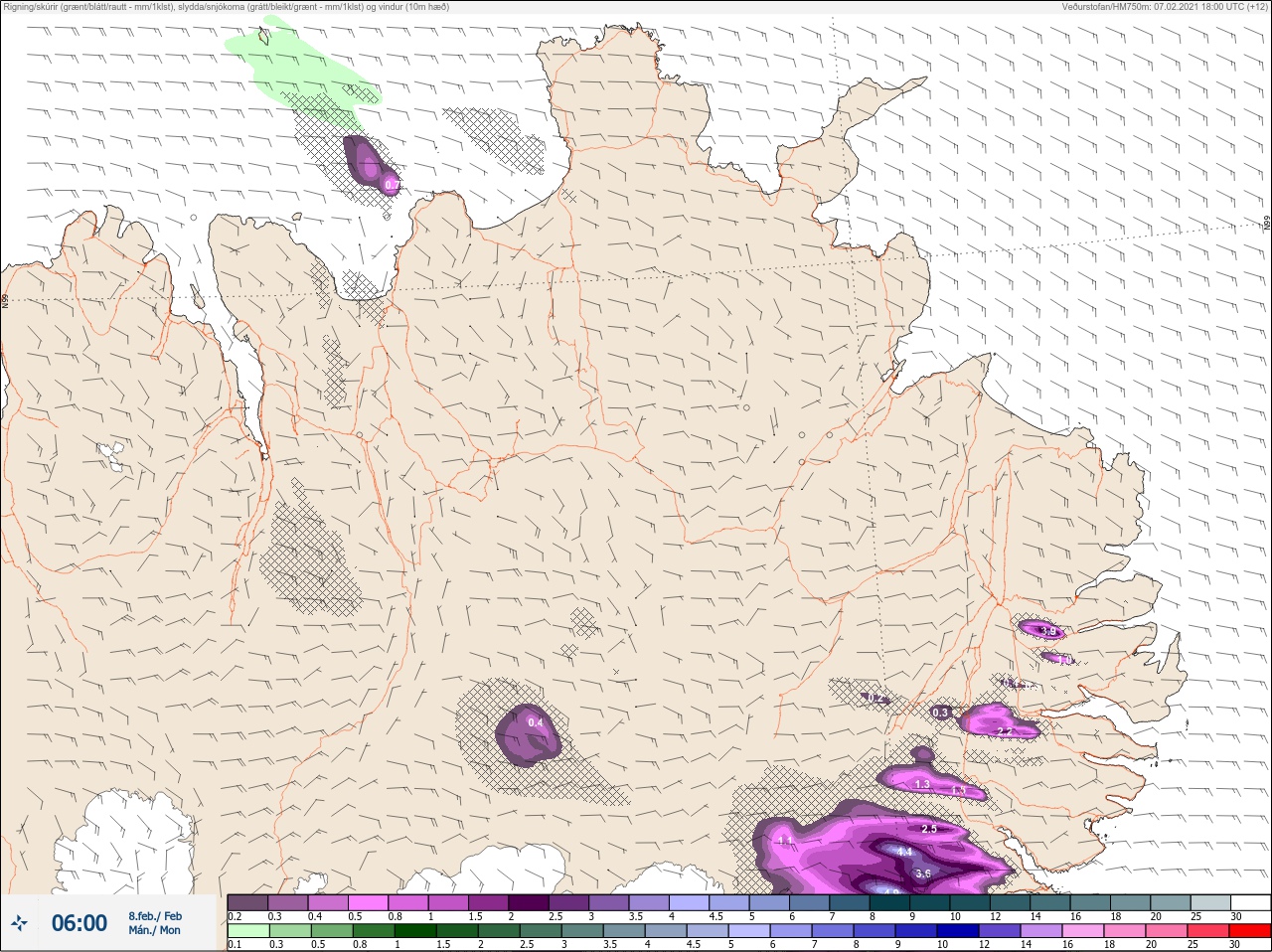Image resolution: width=1272 pixels, height=952 pixels.
Task: Select navy blue rain swatch between 10 and 12
Action: point(958,931)
